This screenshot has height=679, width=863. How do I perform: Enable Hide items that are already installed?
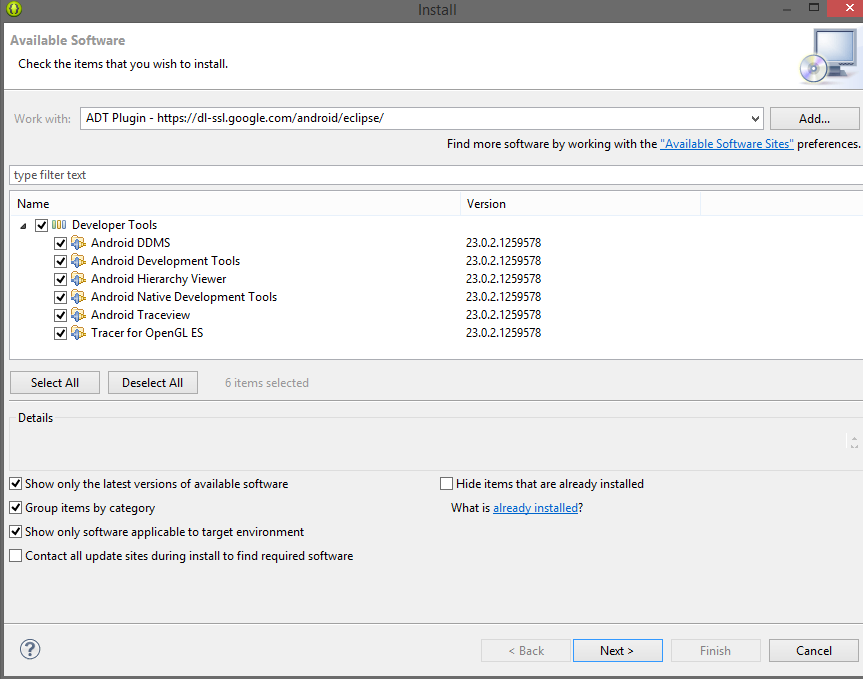click(x=447, y=484)
